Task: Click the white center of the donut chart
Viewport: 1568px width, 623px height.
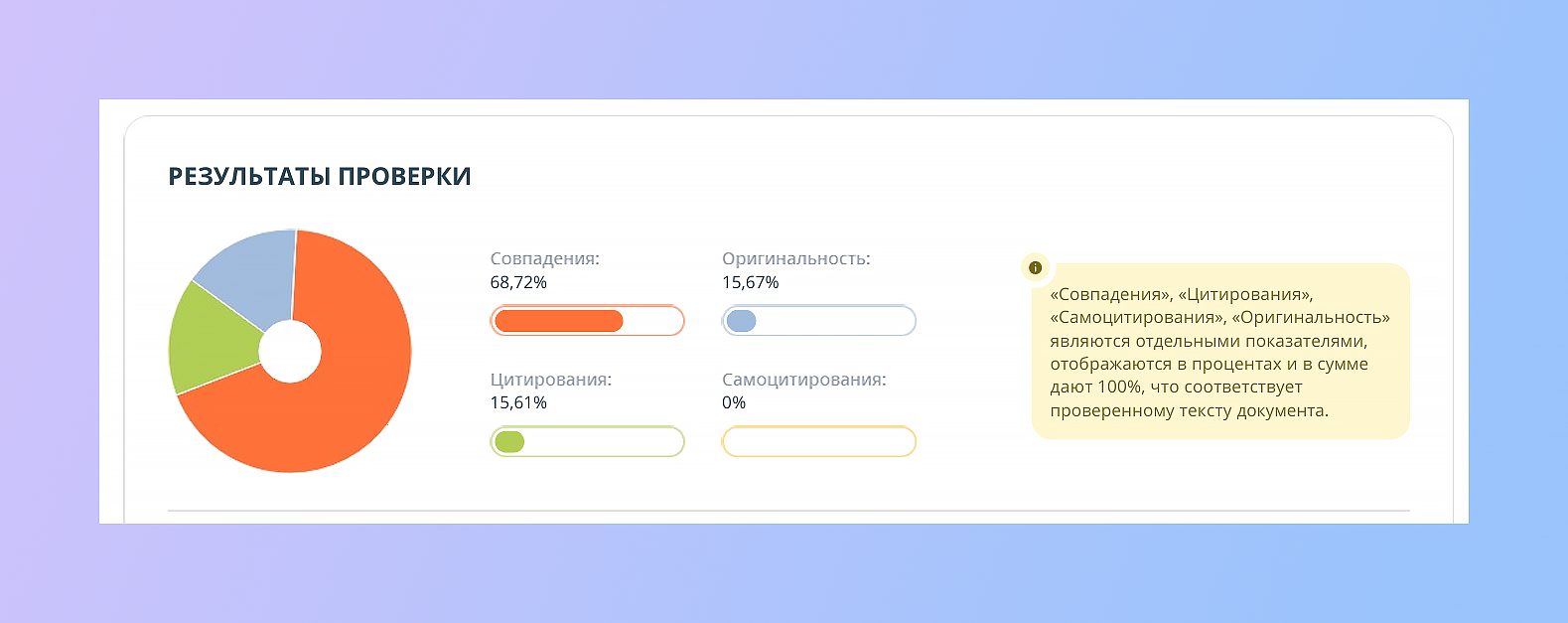Action: [292, 350]
